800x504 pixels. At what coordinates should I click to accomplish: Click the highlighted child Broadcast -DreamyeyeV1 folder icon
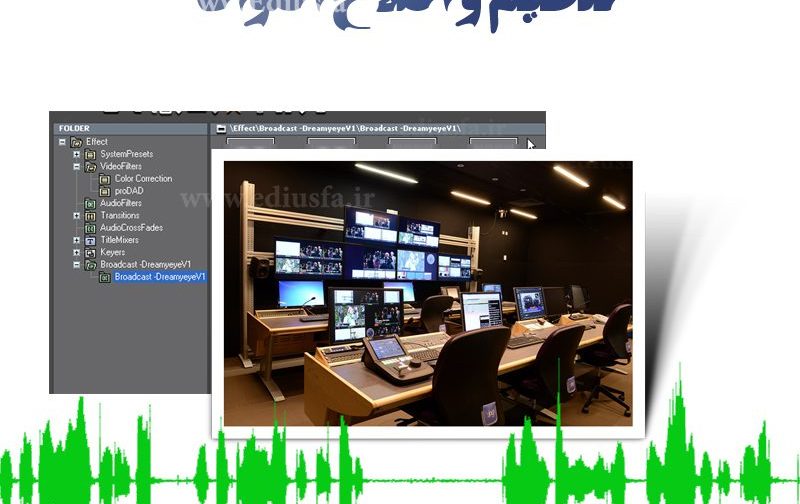[x=105, y=277]
